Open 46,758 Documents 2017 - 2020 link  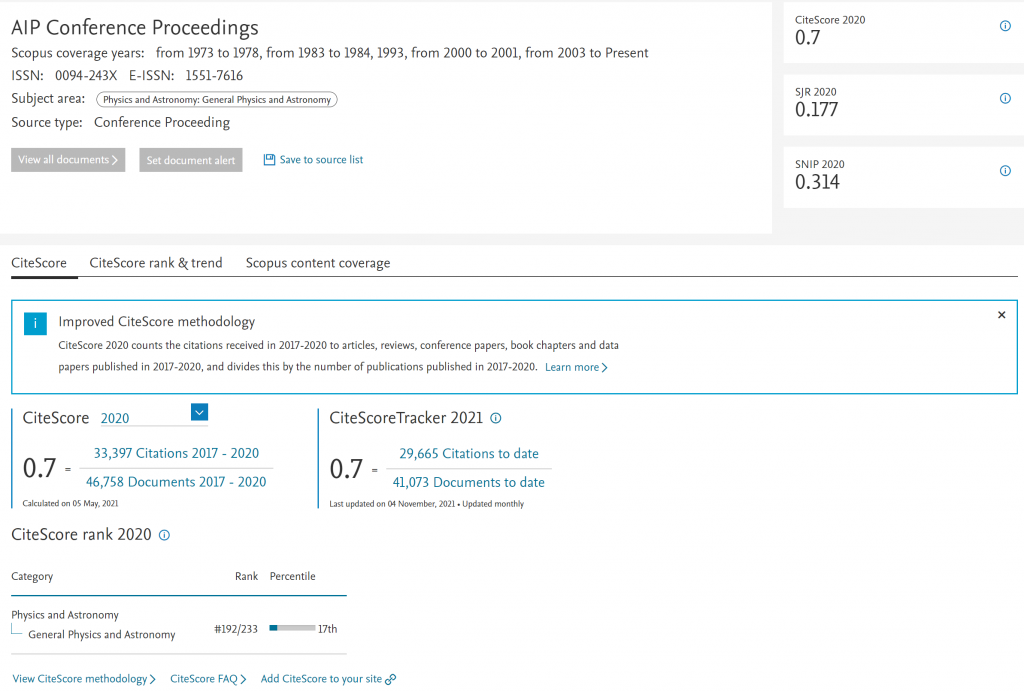[176, 482]
